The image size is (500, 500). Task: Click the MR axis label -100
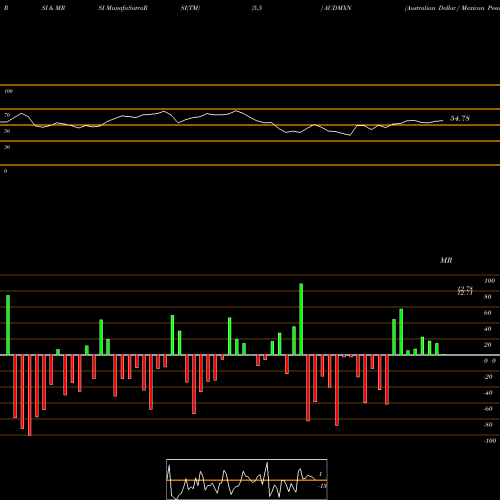(x=490, y=441)
